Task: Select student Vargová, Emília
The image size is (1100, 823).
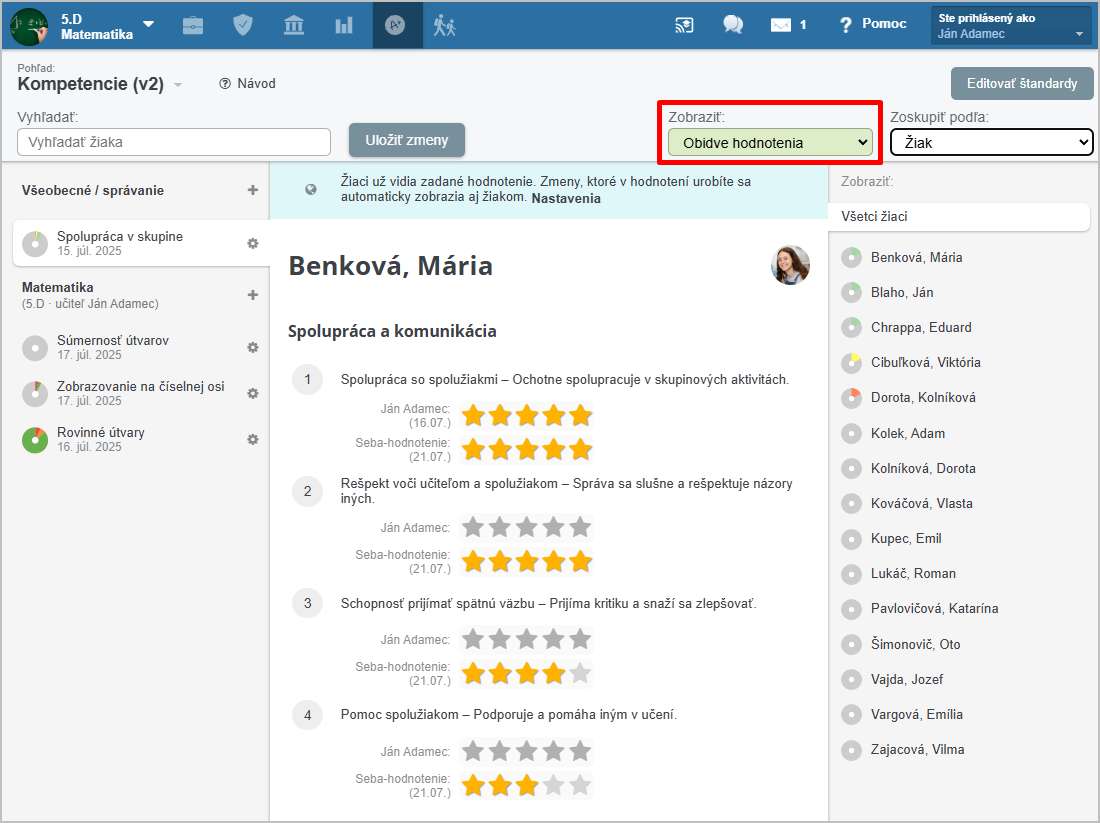Action: point(916,715)
